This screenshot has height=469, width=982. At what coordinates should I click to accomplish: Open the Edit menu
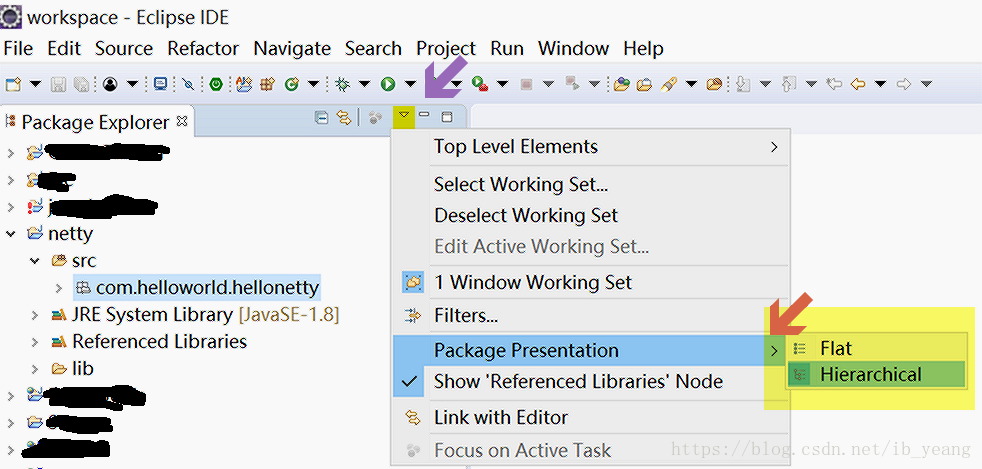pyautogui.click(x=65, y=48)
